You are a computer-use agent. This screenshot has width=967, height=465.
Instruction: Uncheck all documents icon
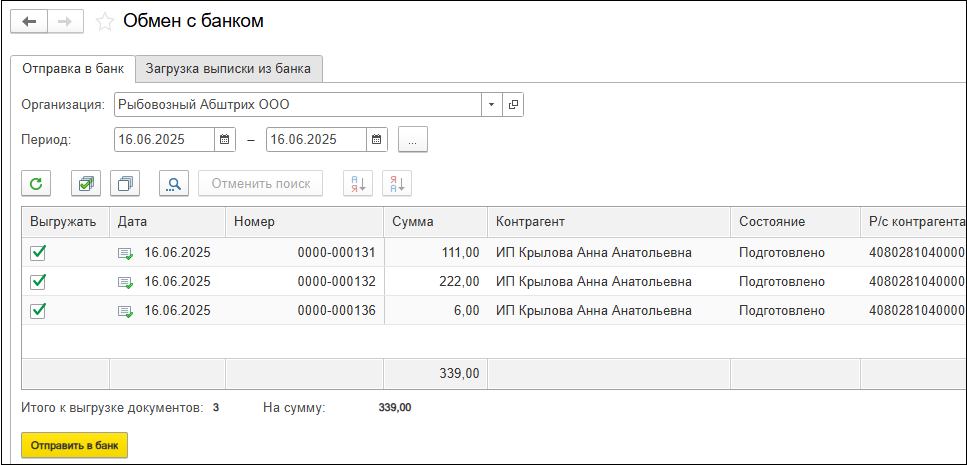pyautogui.click(x=126, y=183)
